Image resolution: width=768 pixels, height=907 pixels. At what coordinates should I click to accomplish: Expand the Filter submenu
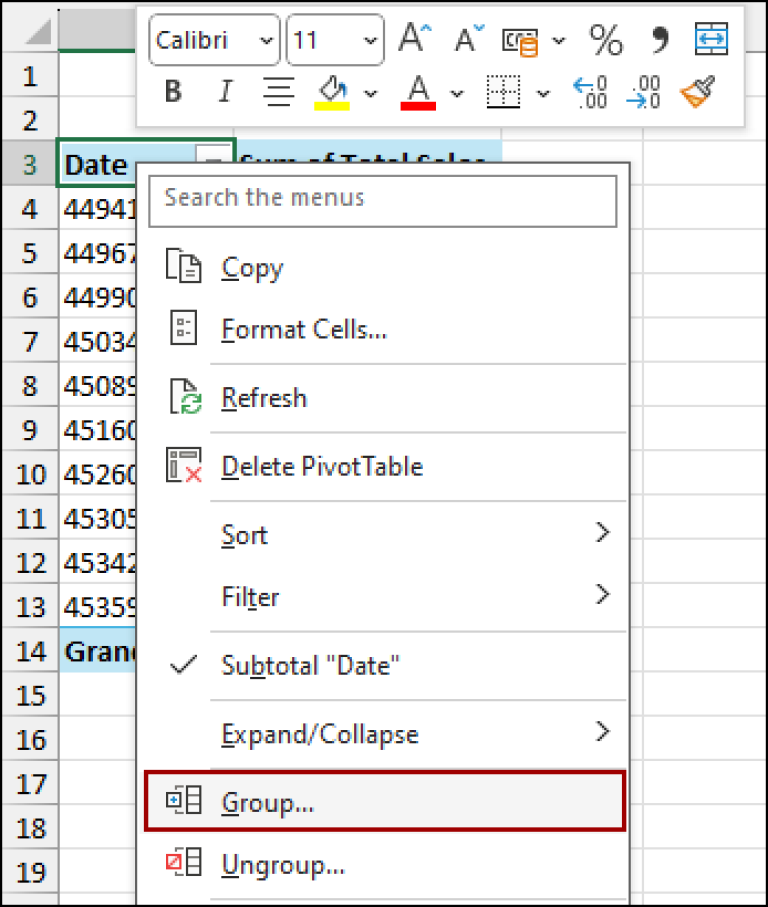(250, 598)
